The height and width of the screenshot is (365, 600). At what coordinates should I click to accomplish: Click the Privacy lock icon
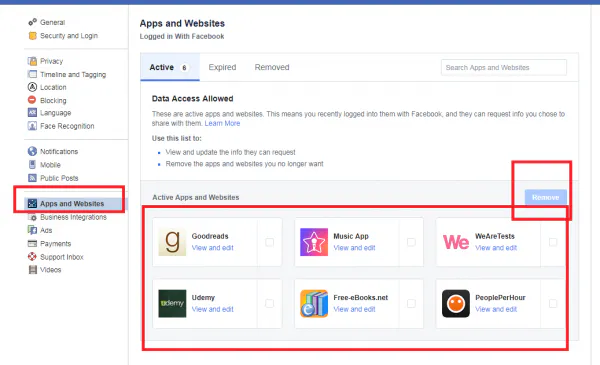(x=33, y=61)
